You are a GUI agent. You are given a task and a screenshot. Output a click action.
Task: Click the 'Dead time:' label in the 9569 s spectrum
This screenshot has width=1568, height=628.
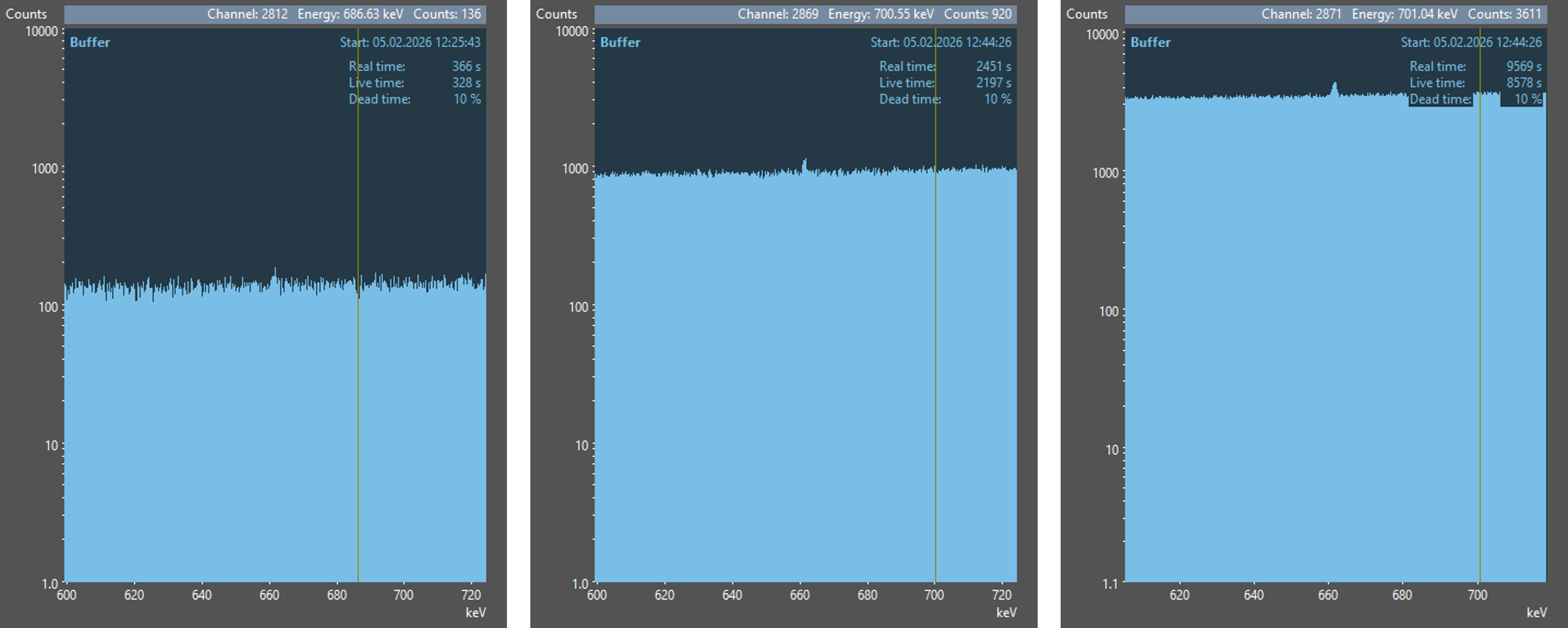1440,99
